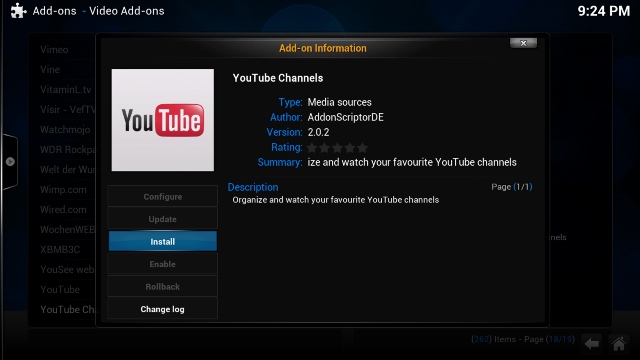Click the Rollback button
The height and width of the screenshot is (360, 640).
[162, 287]
